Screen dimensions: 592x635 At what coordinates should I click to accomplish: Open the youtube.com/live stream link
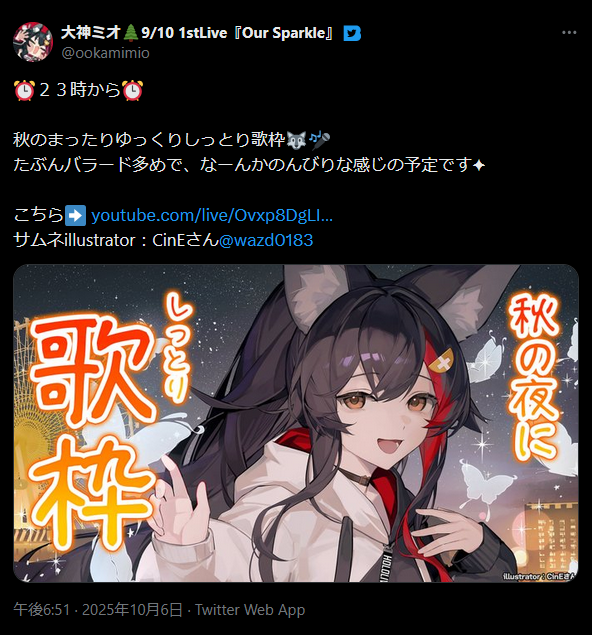click(x=212, y=215)
